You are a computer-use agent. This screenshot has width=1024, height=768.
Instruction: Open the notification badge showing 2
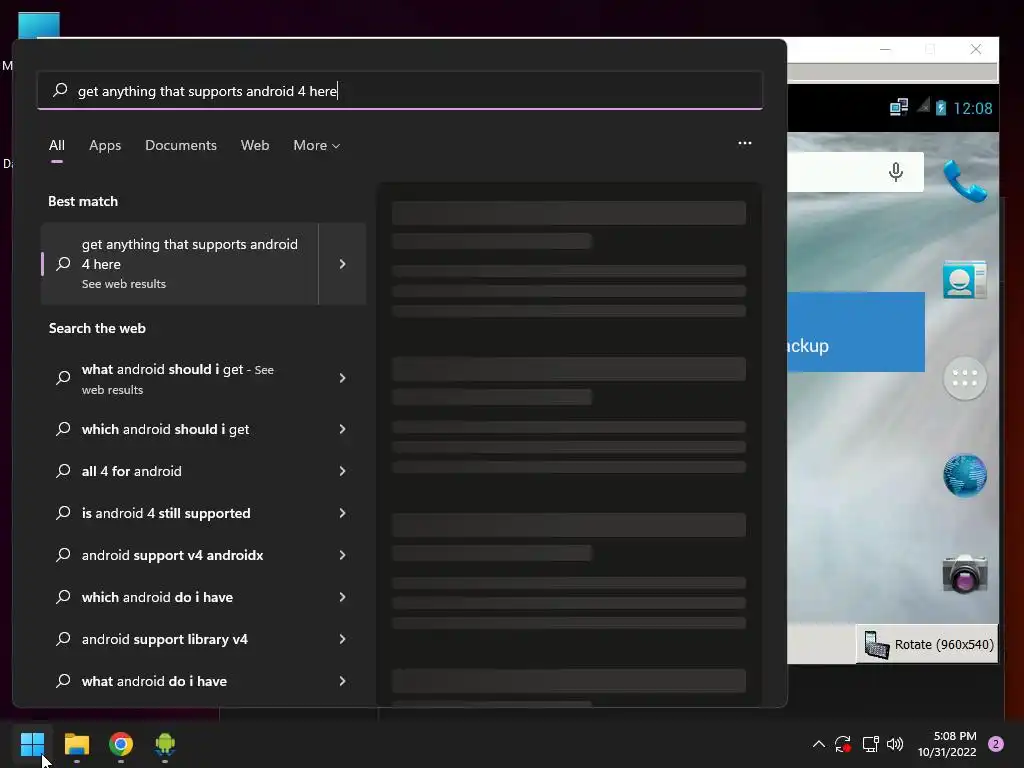coord(995,744)
